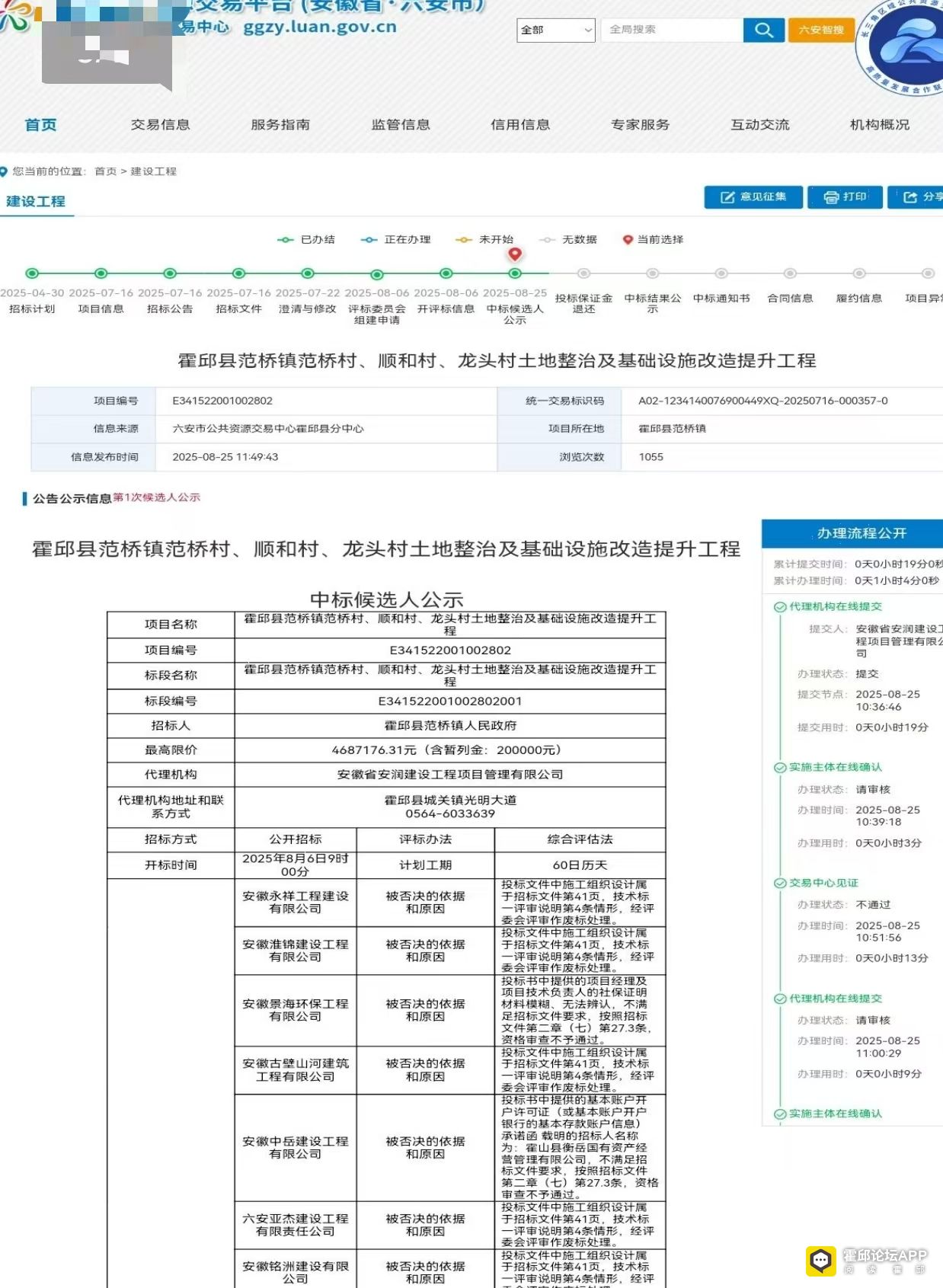Open the 全部 search scope dropdown
The width and height of the screenshot is (943, 1288).
555,30
